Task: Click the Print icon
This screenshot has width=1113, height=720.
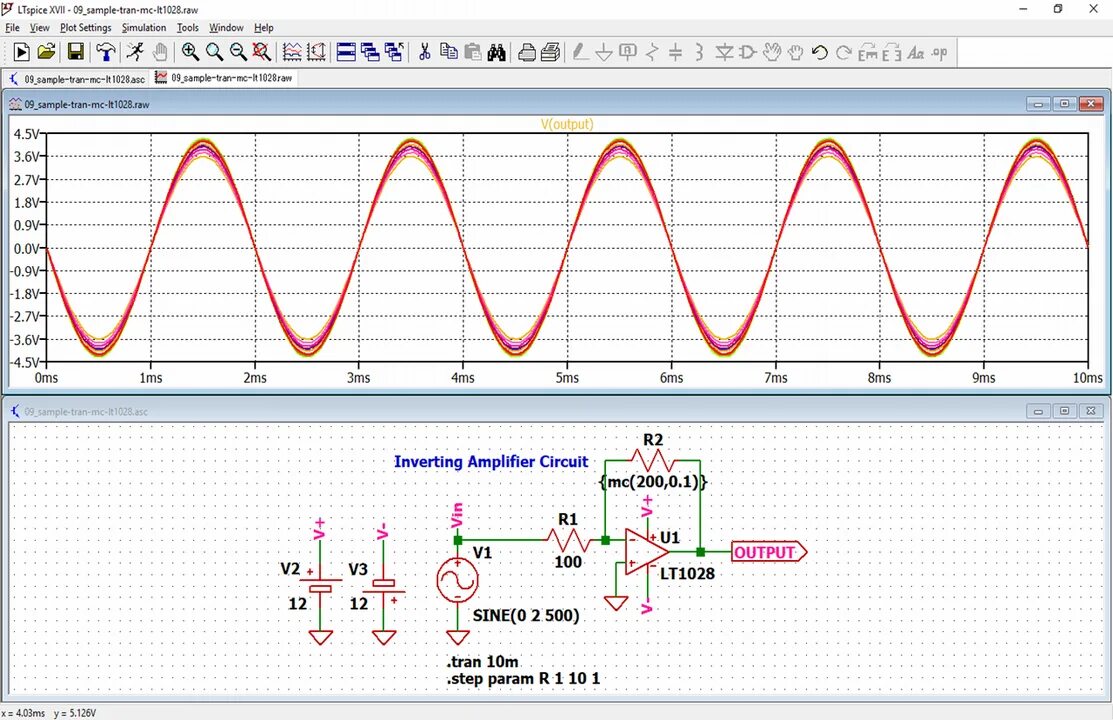Action: tap(526, 52)
